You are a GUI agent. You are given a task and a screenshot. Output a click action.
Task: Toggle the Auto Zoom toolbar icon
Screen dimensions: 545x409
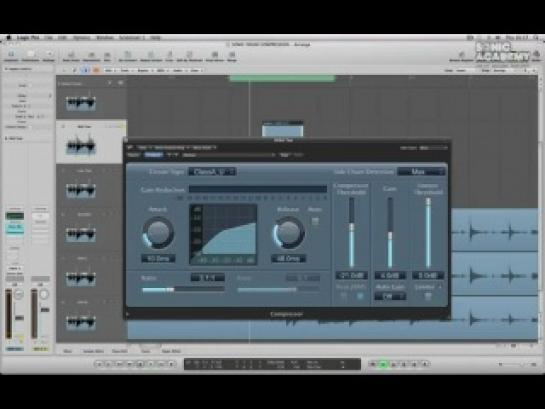click(71, 56)
